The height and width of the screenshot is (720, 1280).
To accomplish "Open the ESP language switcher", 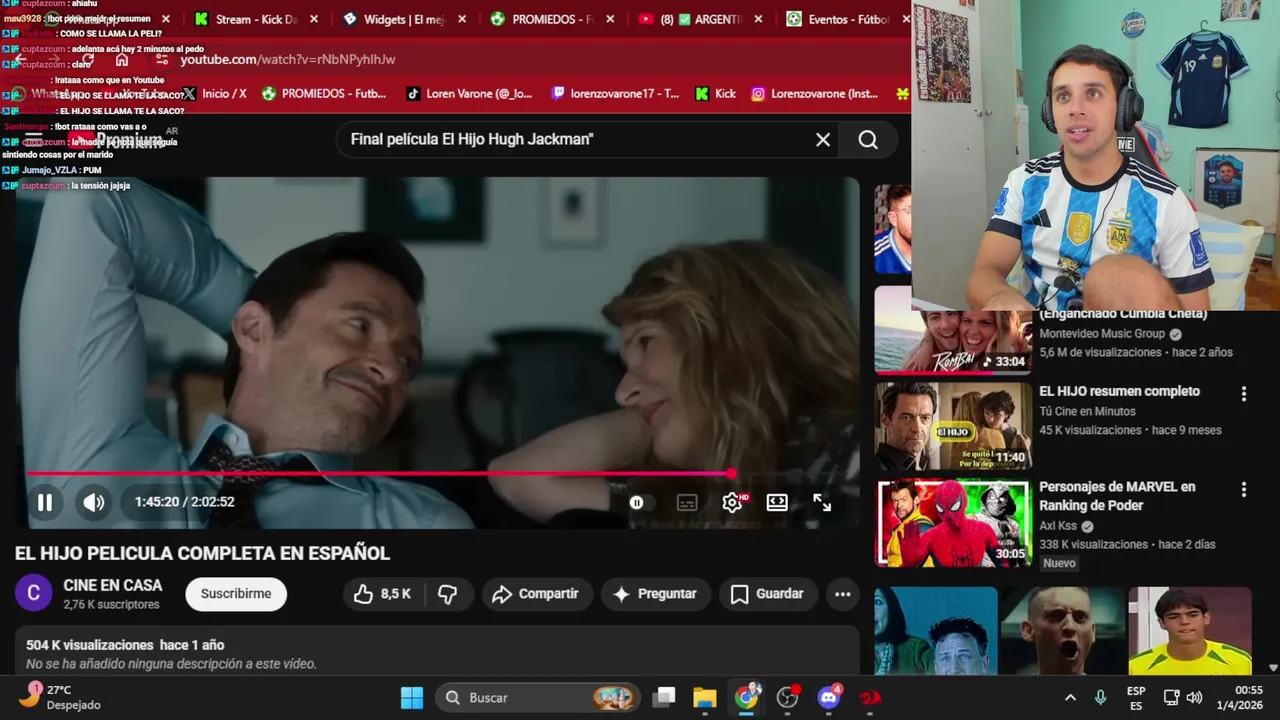I will pyautogui.click(x=1136, y=698).
